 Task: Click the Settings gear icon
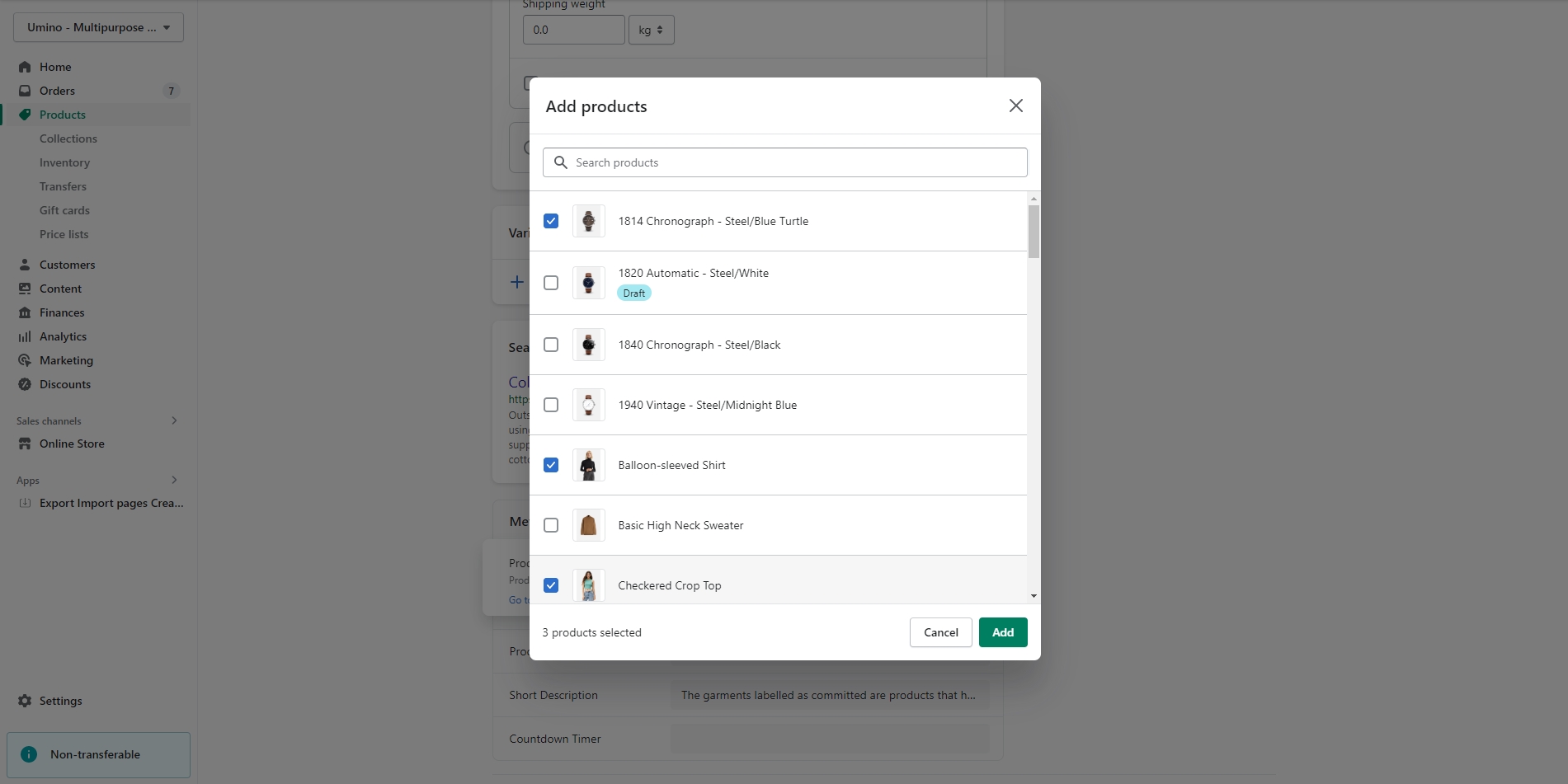click(25, 701)
